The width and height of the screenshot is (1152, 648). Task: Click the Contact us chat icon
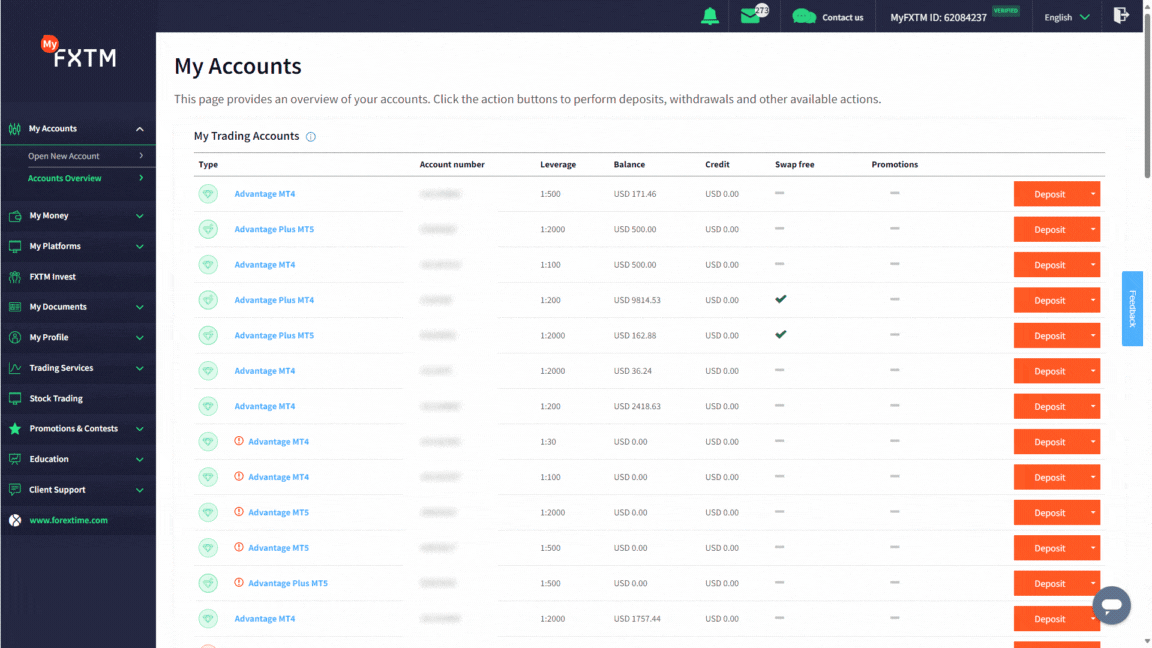click(804, 16)
